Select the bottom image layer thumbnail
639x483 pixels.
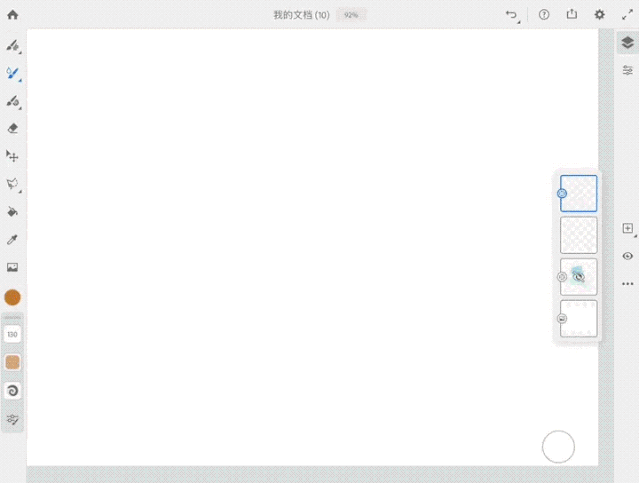click(x=579, y=318)
